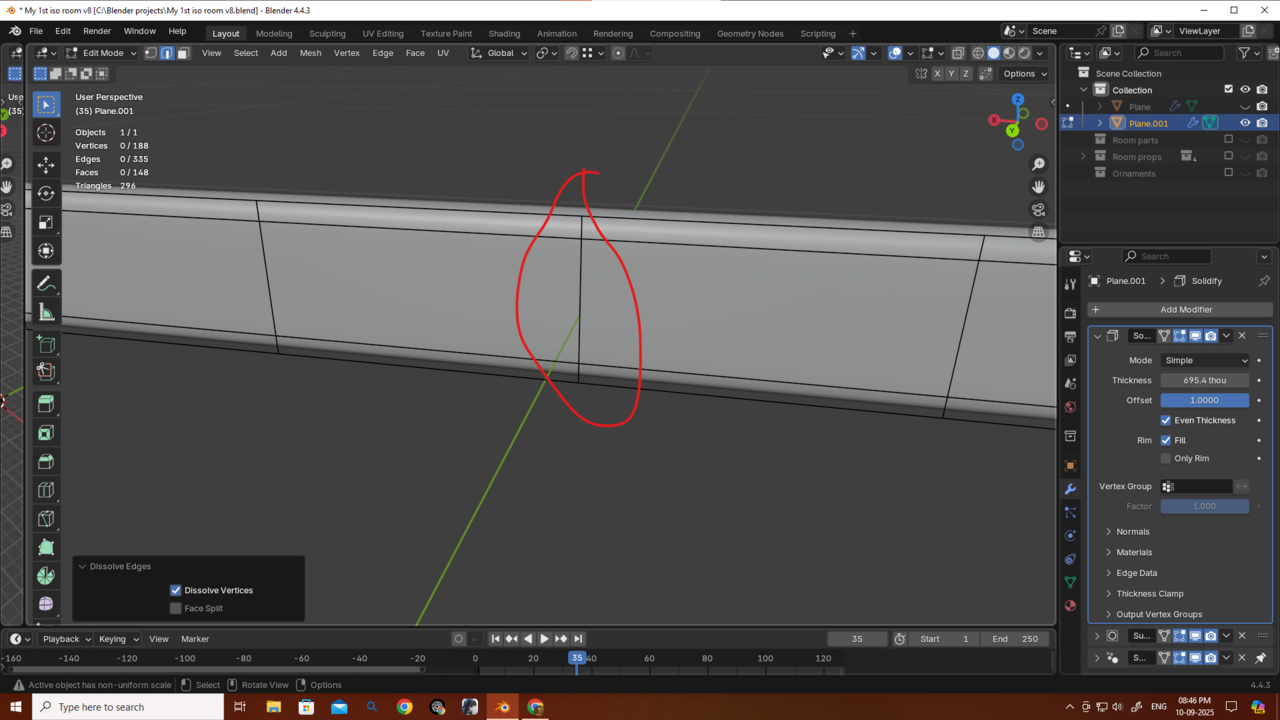Switch to the UV Editing workspace tab
This screenshot has width=1280, height=720.
383,33
